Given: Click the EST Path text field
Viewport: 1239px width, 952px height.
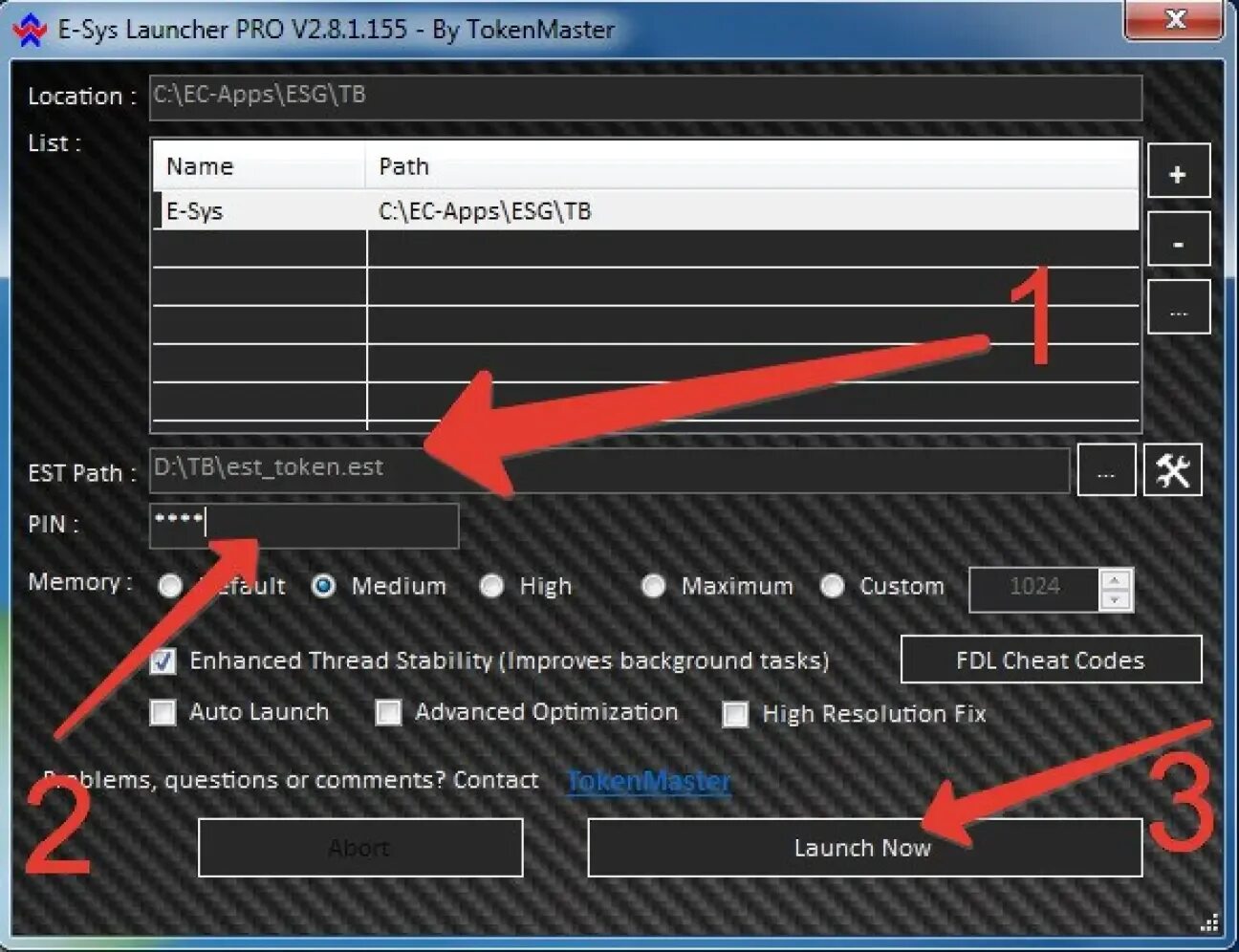Looking at the screenshot, I should click(609, 470).
